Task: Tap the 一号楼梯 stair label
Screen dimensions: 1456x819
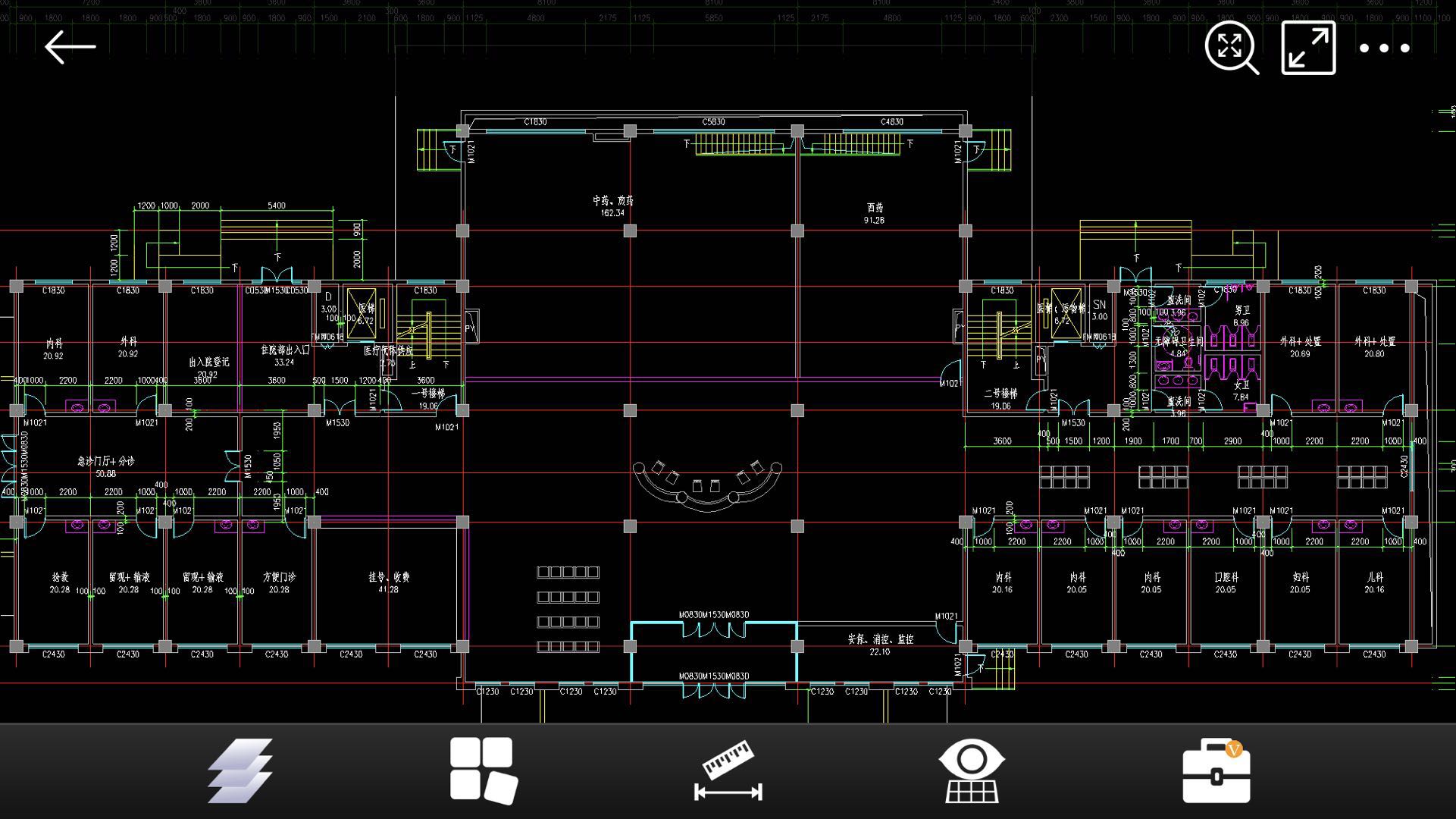Action: pyautogui.click(x=428, y=394)
